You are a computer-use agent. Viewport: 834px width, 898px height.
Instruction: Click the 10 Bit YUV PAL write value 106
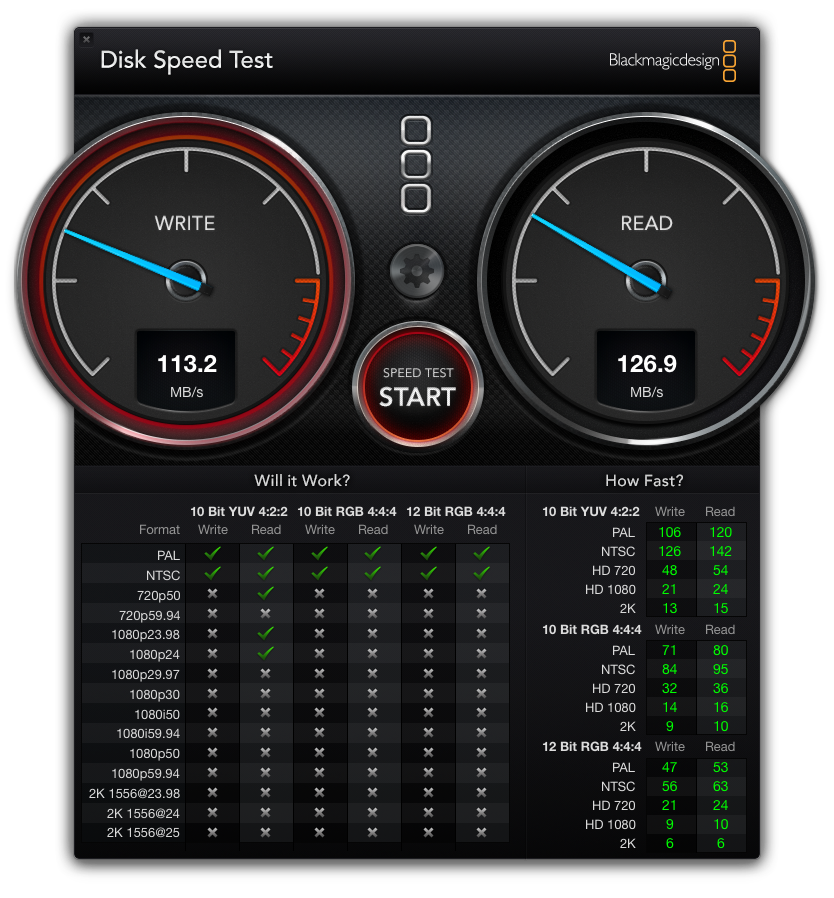tap(670, 532)
